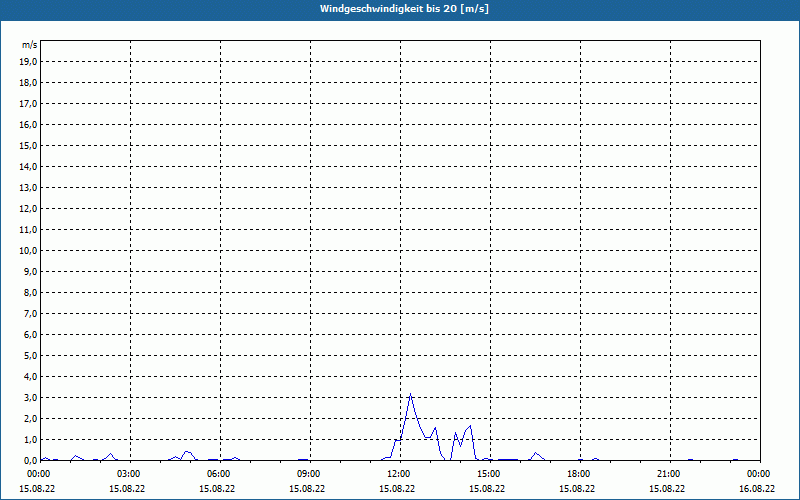Select the '09:00' time label
The image size is (800, 500).
[310, 474]
